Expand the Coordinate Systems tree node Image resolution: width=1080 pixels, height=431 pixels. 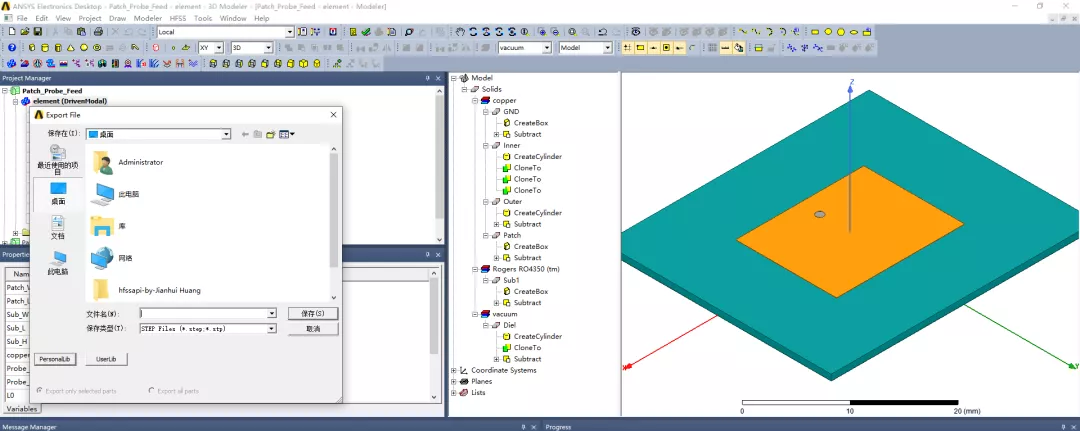pyautogui.click(x=454, y=370)
